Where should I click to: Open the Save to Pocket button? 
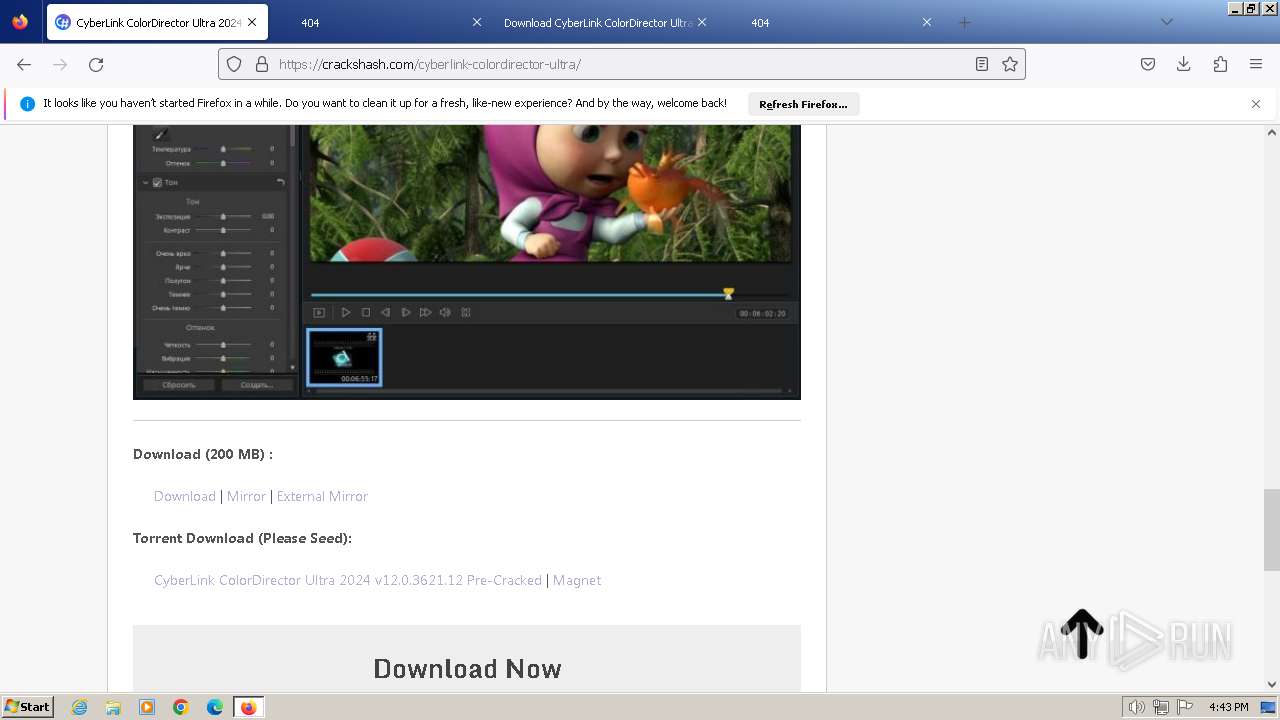point(1148,64)
